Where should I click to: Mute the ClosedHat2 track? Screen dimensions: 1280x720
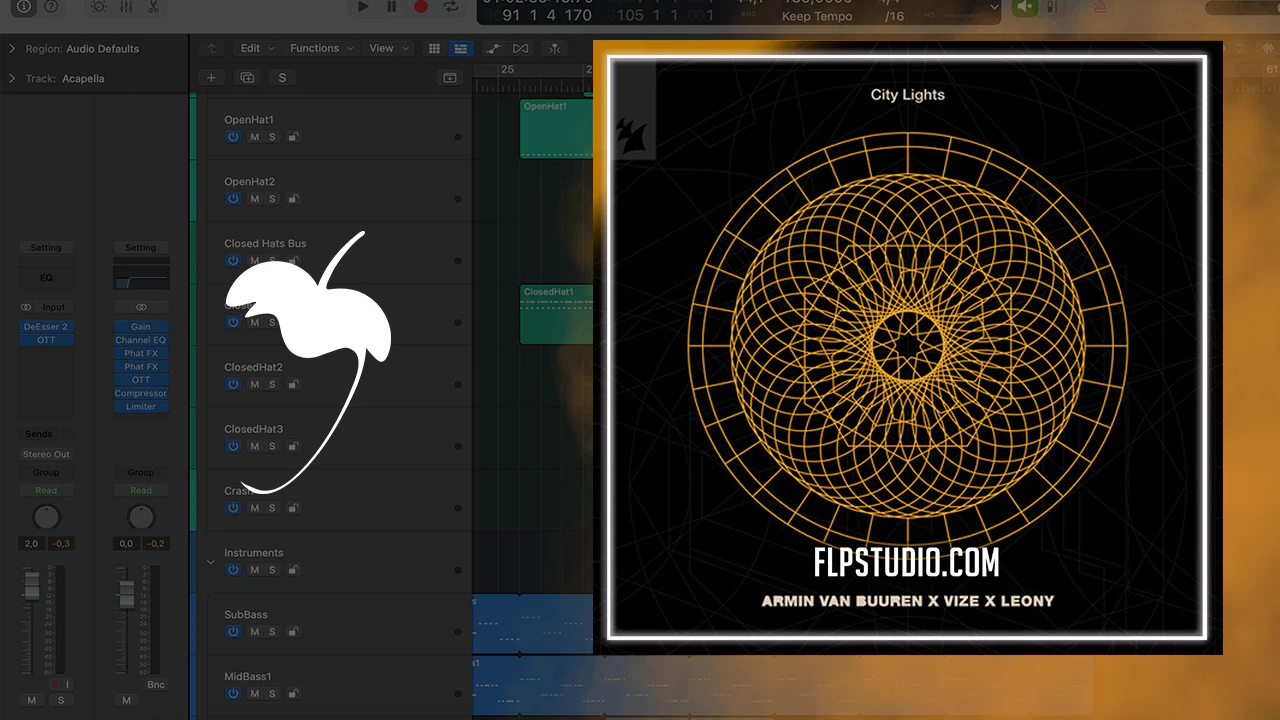254,384
